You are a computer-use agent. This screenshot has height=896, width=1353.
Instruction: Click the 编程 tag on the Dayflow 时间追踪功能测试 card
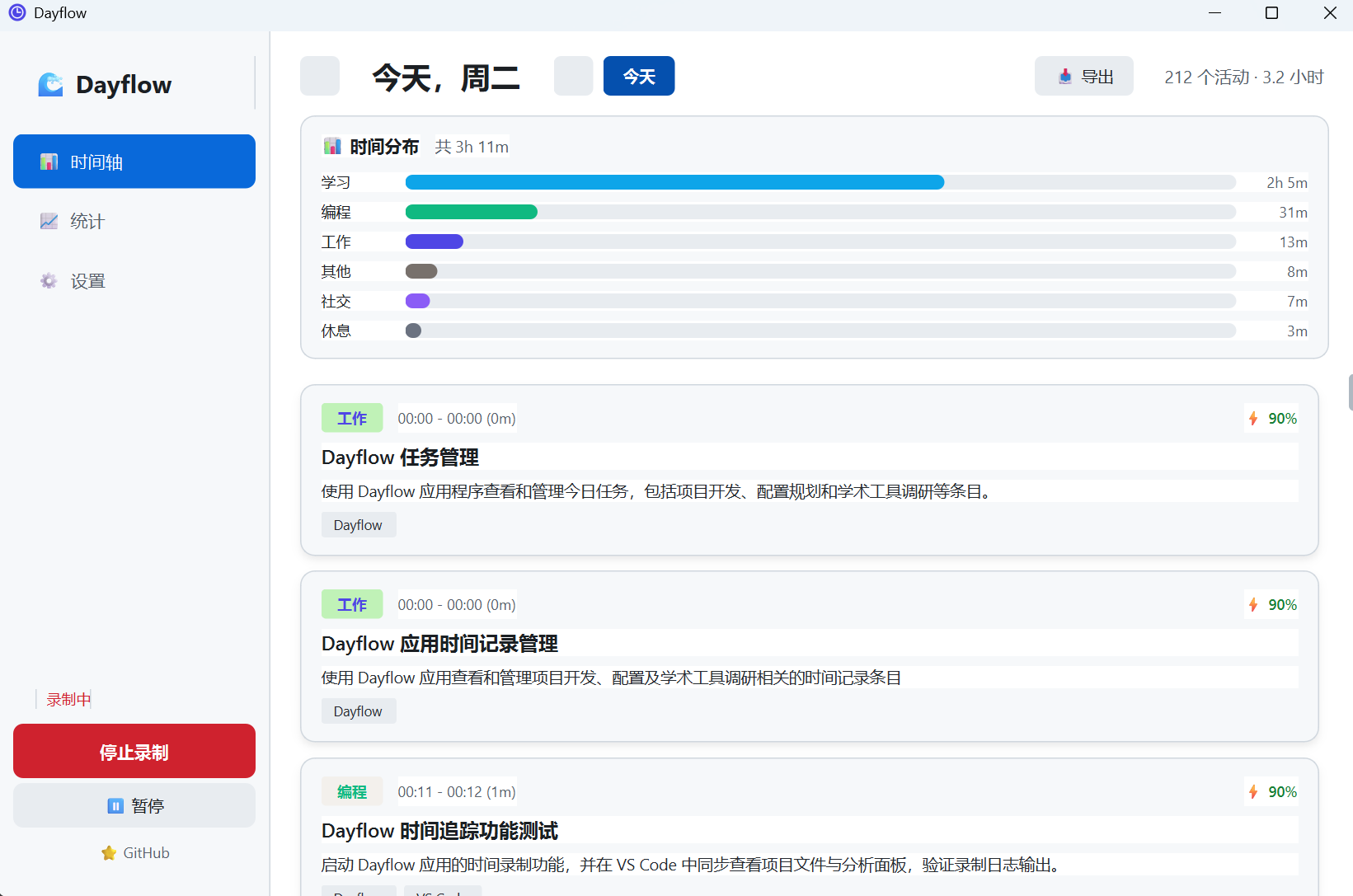(x=352, y=791)
